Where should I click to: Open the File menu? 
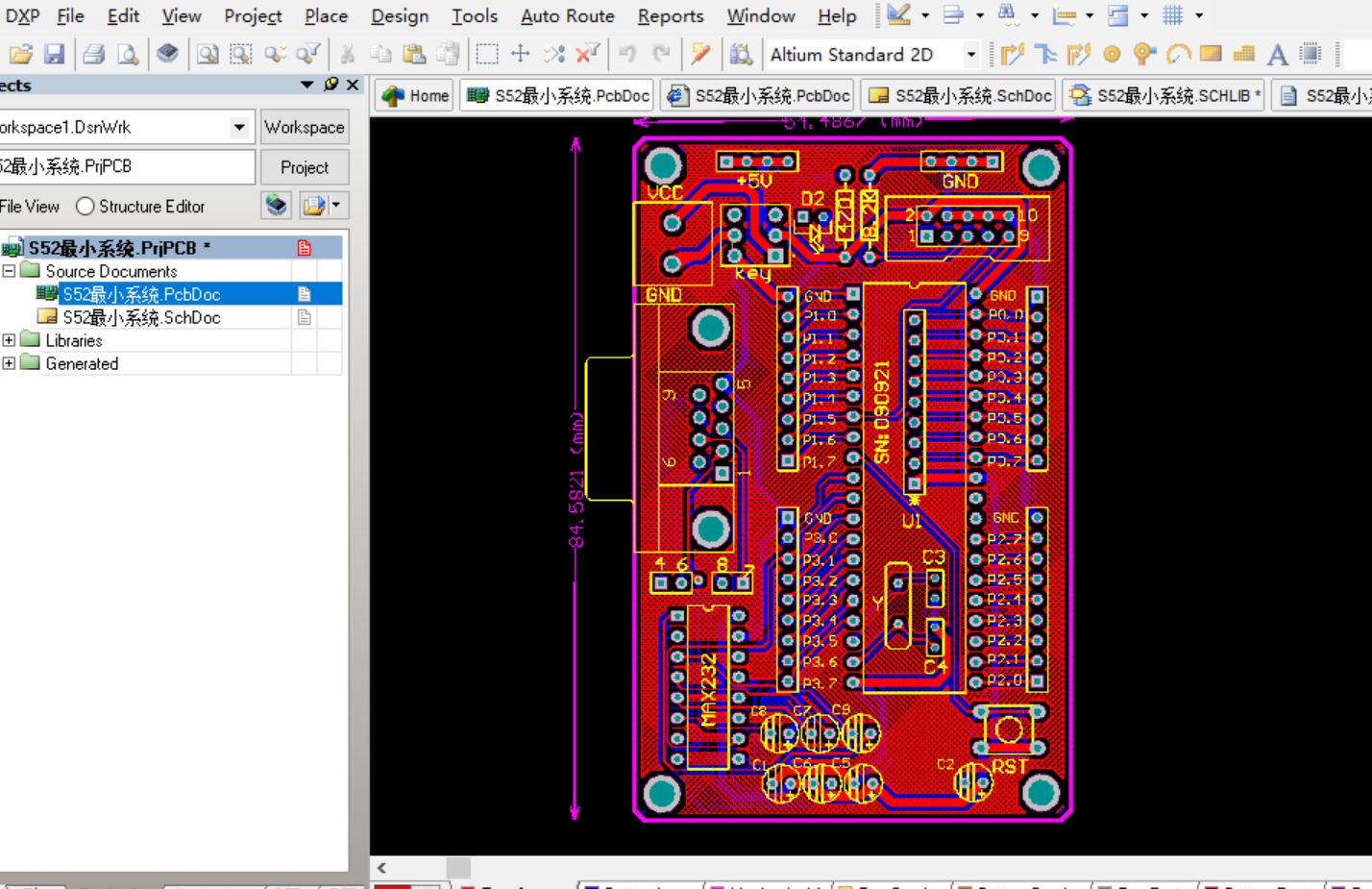pos(70,15)
